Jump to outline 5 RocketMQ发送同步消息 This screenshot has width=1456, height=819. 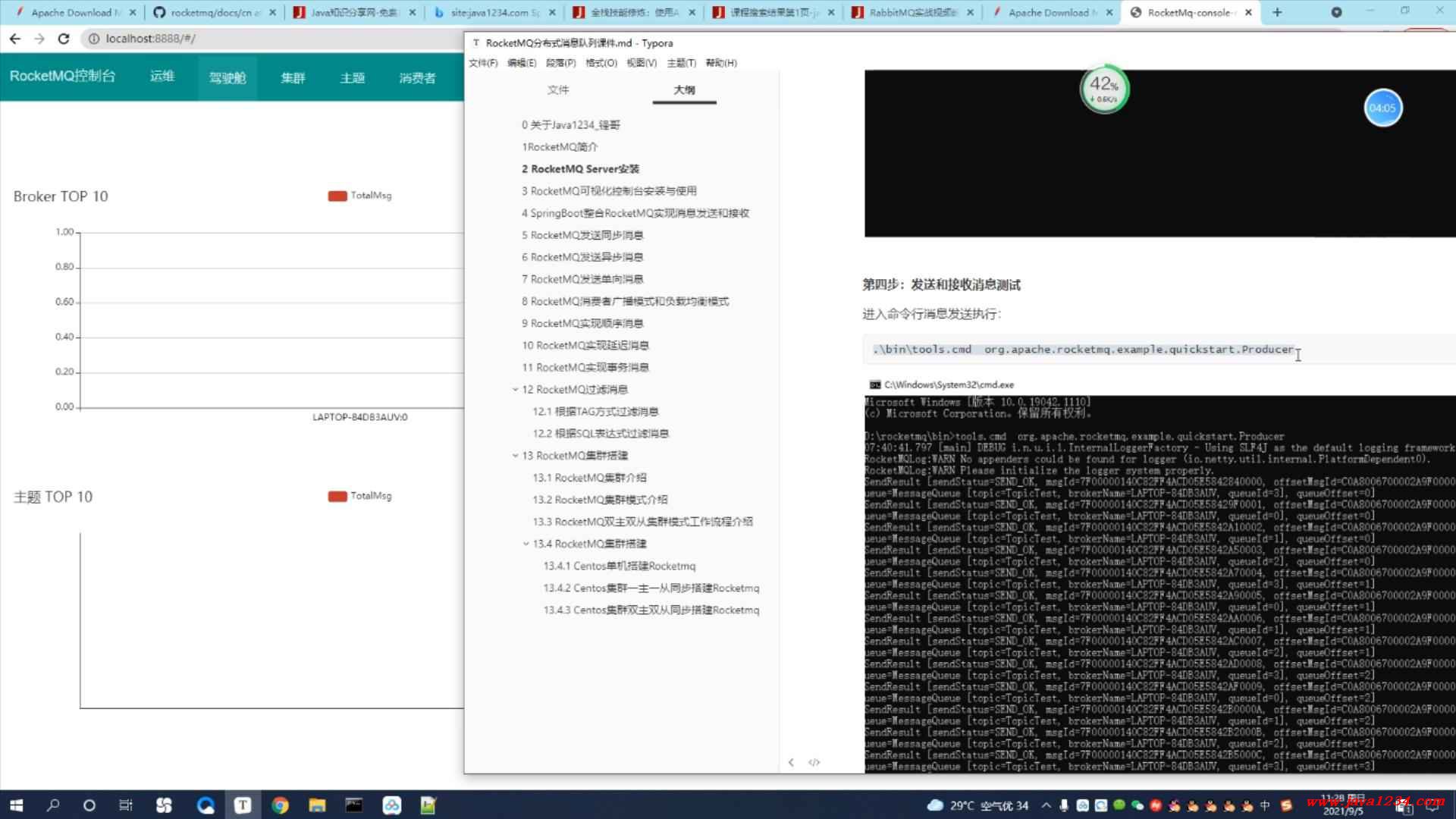[582, 235]
